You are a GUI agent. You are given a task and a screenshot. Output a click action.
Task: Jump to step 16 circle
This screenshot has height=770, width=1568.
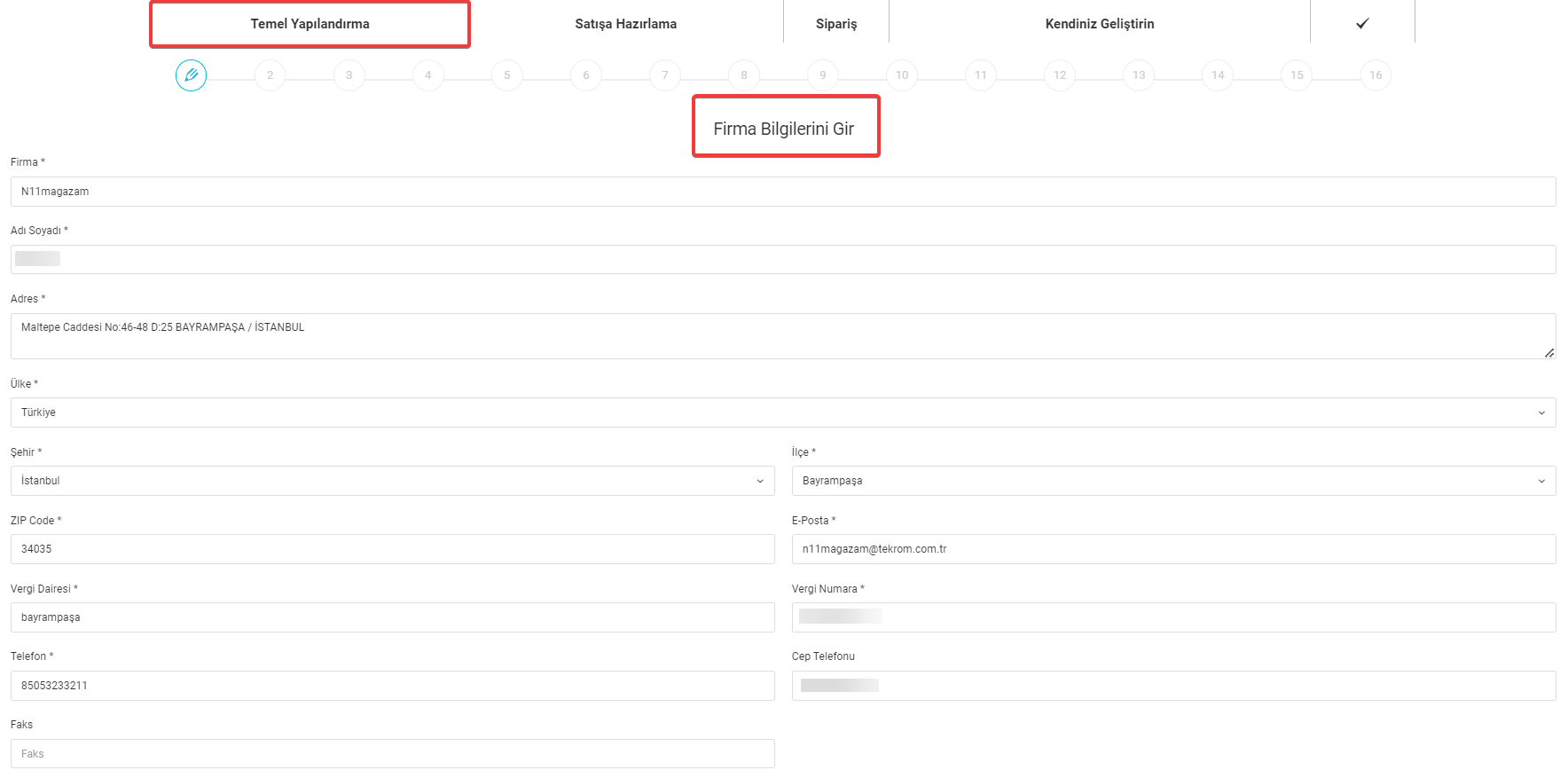coord(1376,75)
